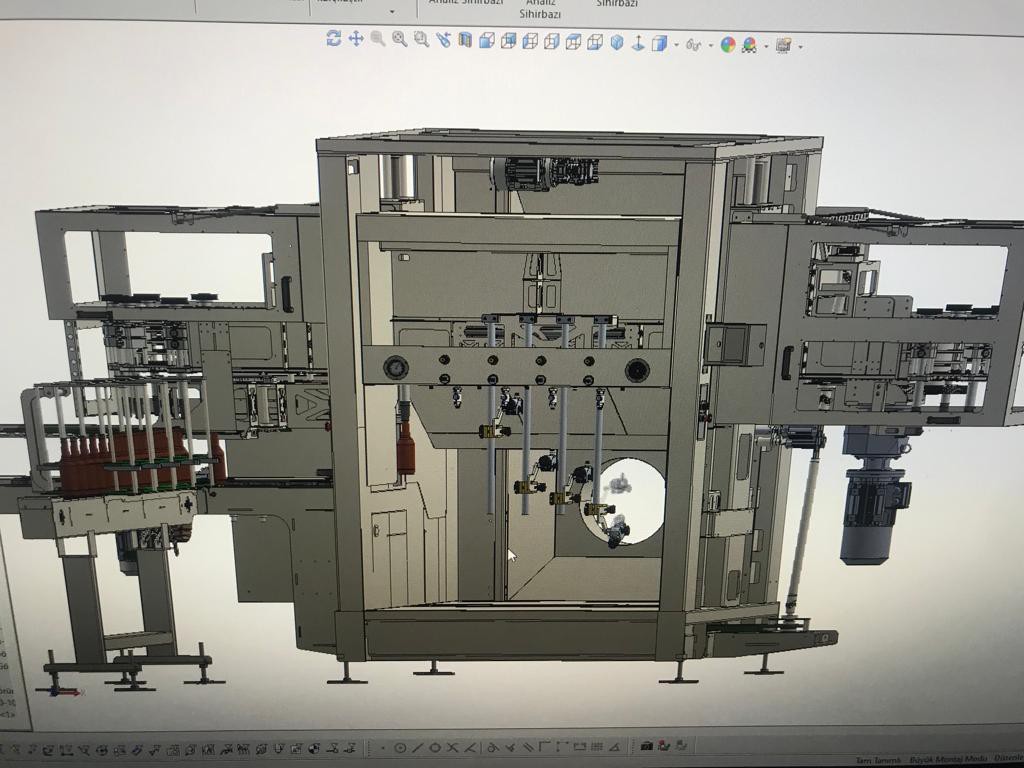Screen dimensions: 1024x768
Task: Click 'Büyük Montaj Modu' in the status bar
Action: (x=948, y=759)
